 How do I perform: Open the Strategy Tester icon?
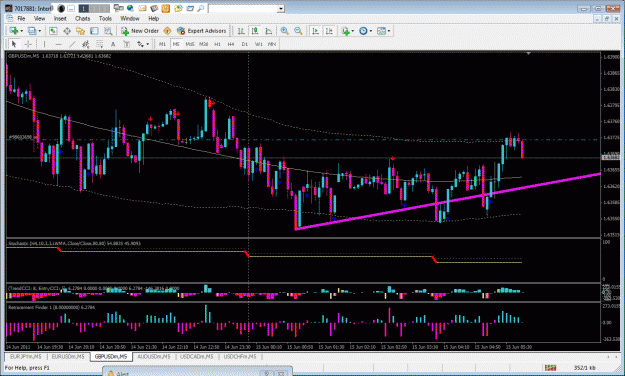pyautogui.click(x=108, y=31)
